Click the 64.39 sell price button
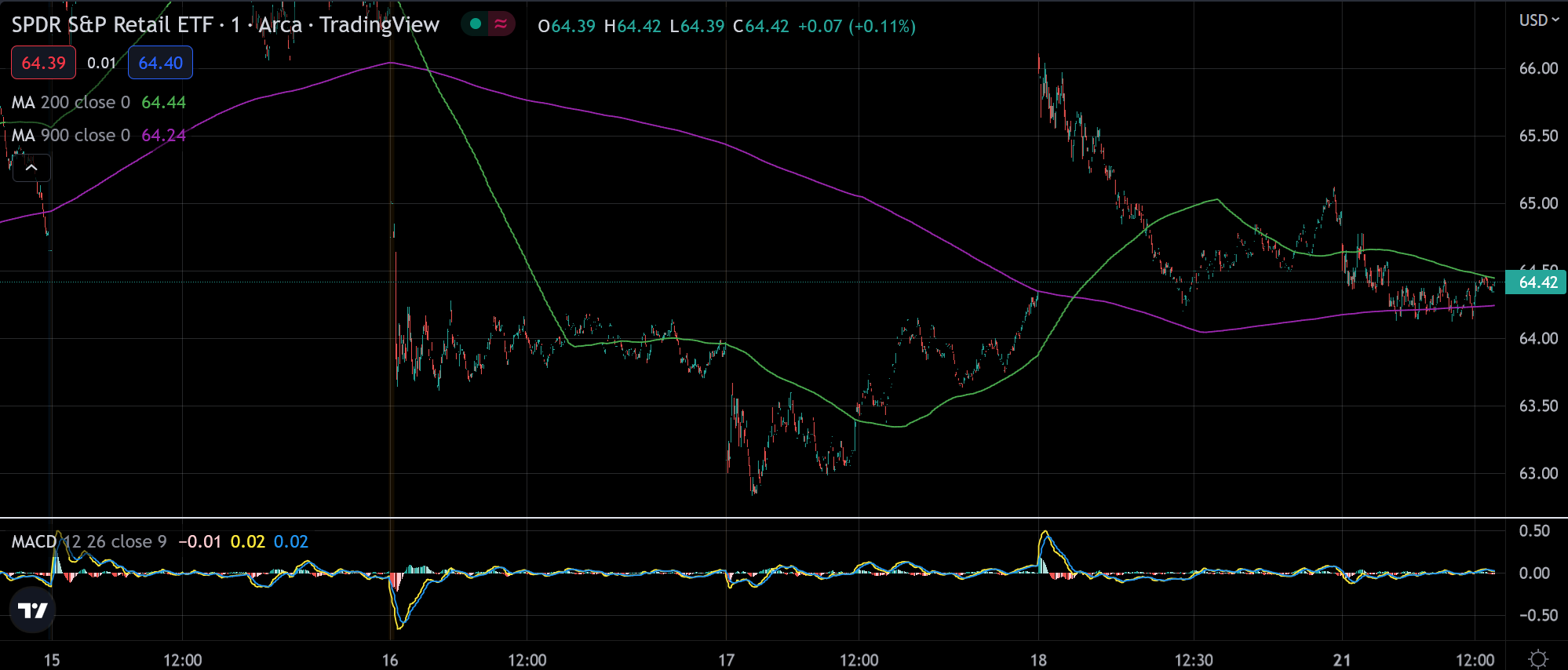 coord(44,63)
